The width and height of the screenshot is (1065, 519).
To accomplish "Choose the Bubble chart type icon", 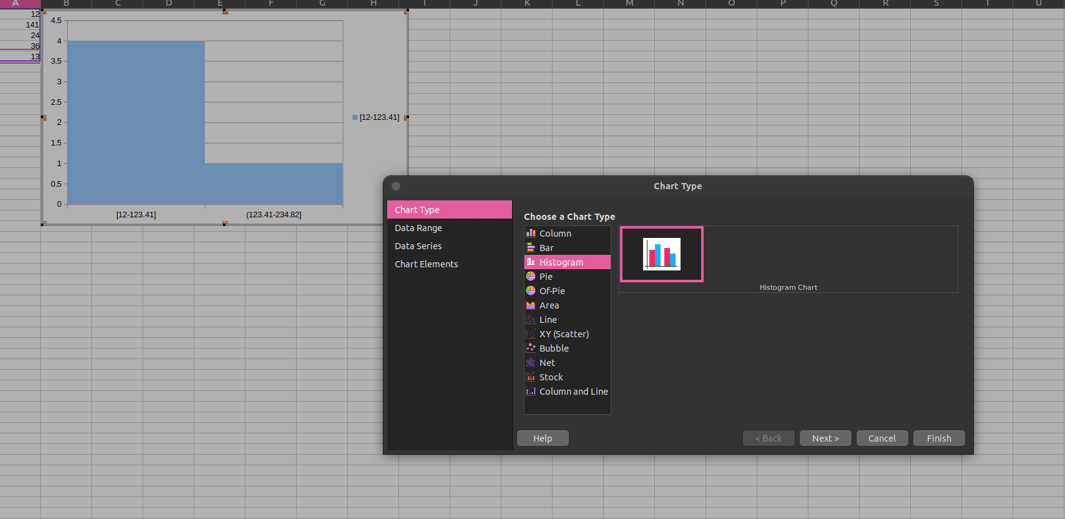I will click(531, 348).
